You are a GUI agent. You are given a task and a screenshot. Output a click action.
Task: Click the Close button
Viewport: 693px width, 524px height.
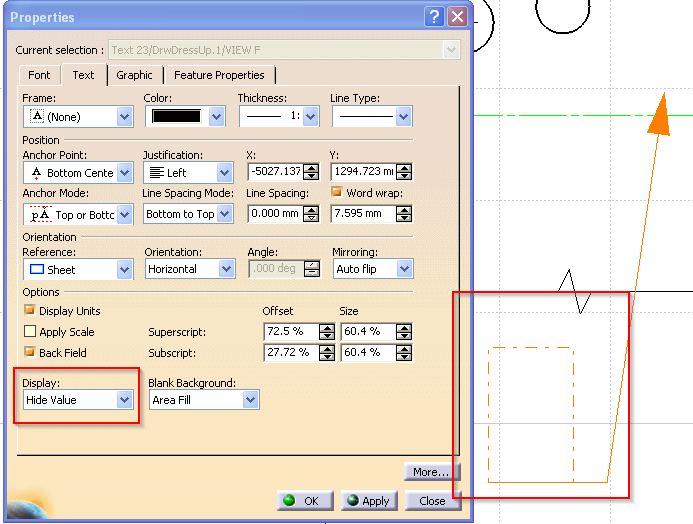coord(432,501)
